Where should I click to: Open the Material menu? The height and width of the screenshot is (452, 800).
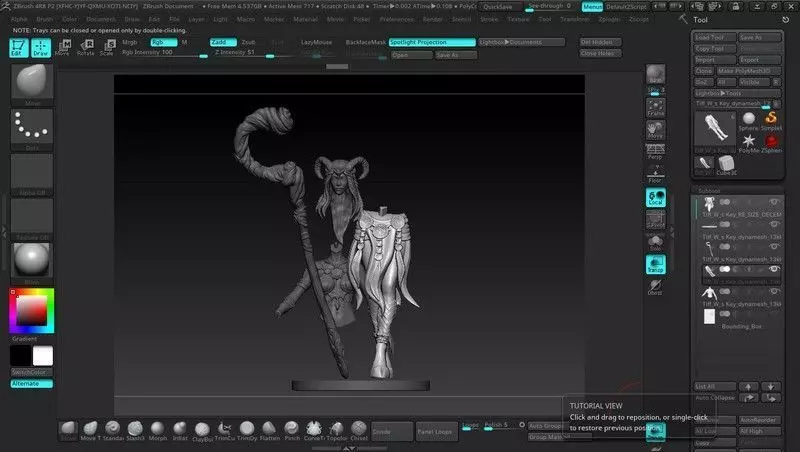tap(306, 19)
